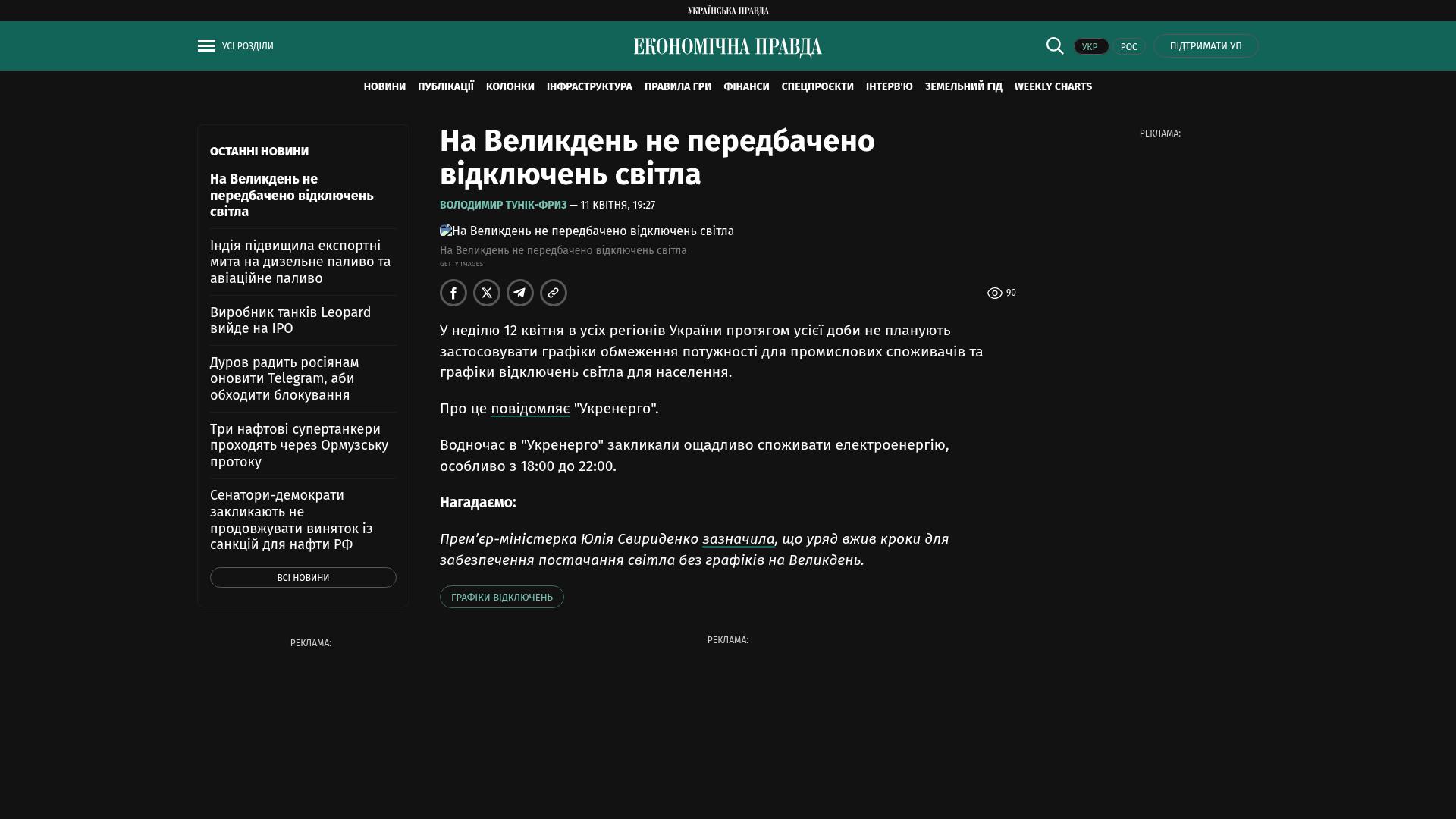The image size is (1456, 819).
Task: Follow the повідомляє link in article
Action: 530,409
